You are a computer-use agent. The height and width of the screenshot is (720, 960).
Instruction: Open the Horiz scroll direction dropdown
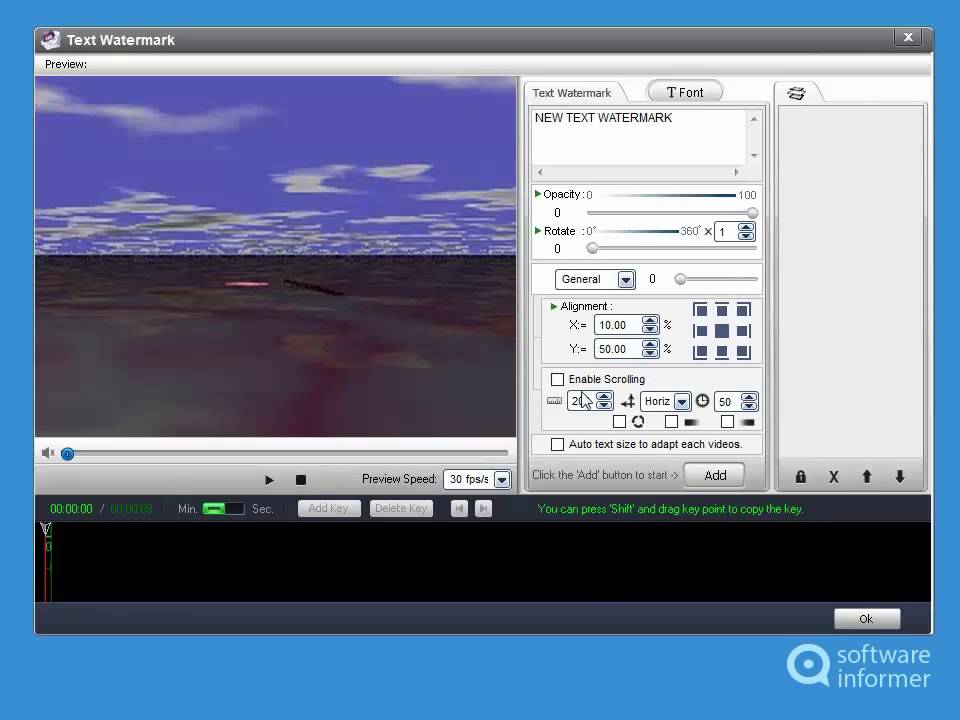[681, 402]
